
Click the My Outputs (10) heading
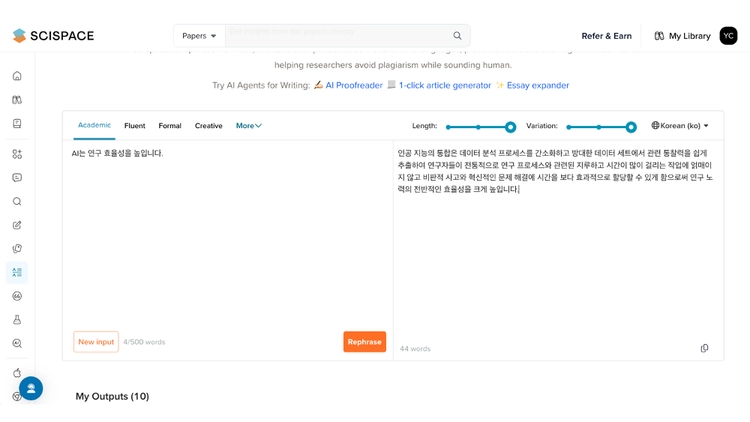click(x=112, y=396)
